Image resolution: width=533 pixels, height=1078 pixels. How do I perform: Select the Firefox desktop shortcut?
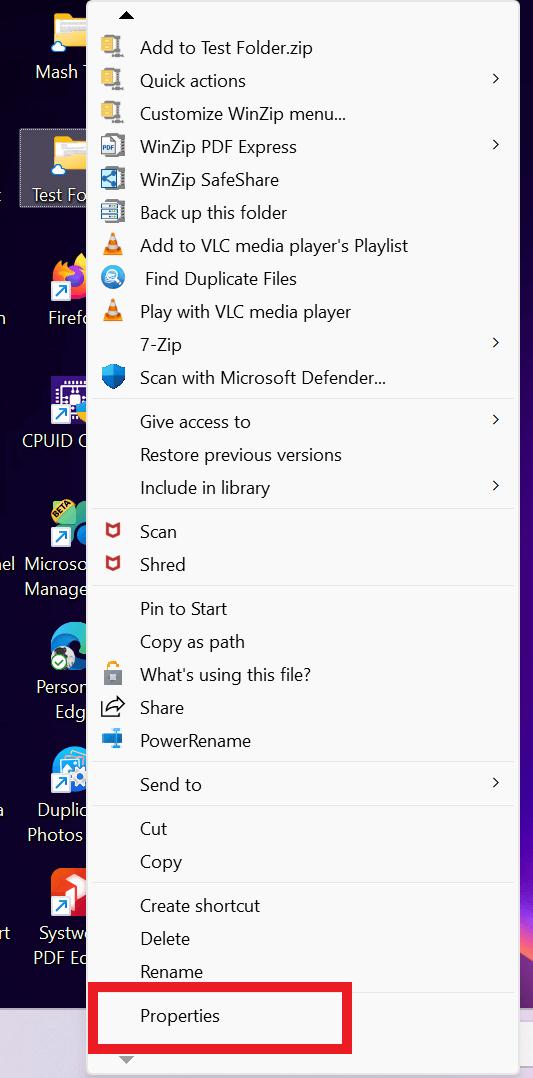click(x=67, y=289)
